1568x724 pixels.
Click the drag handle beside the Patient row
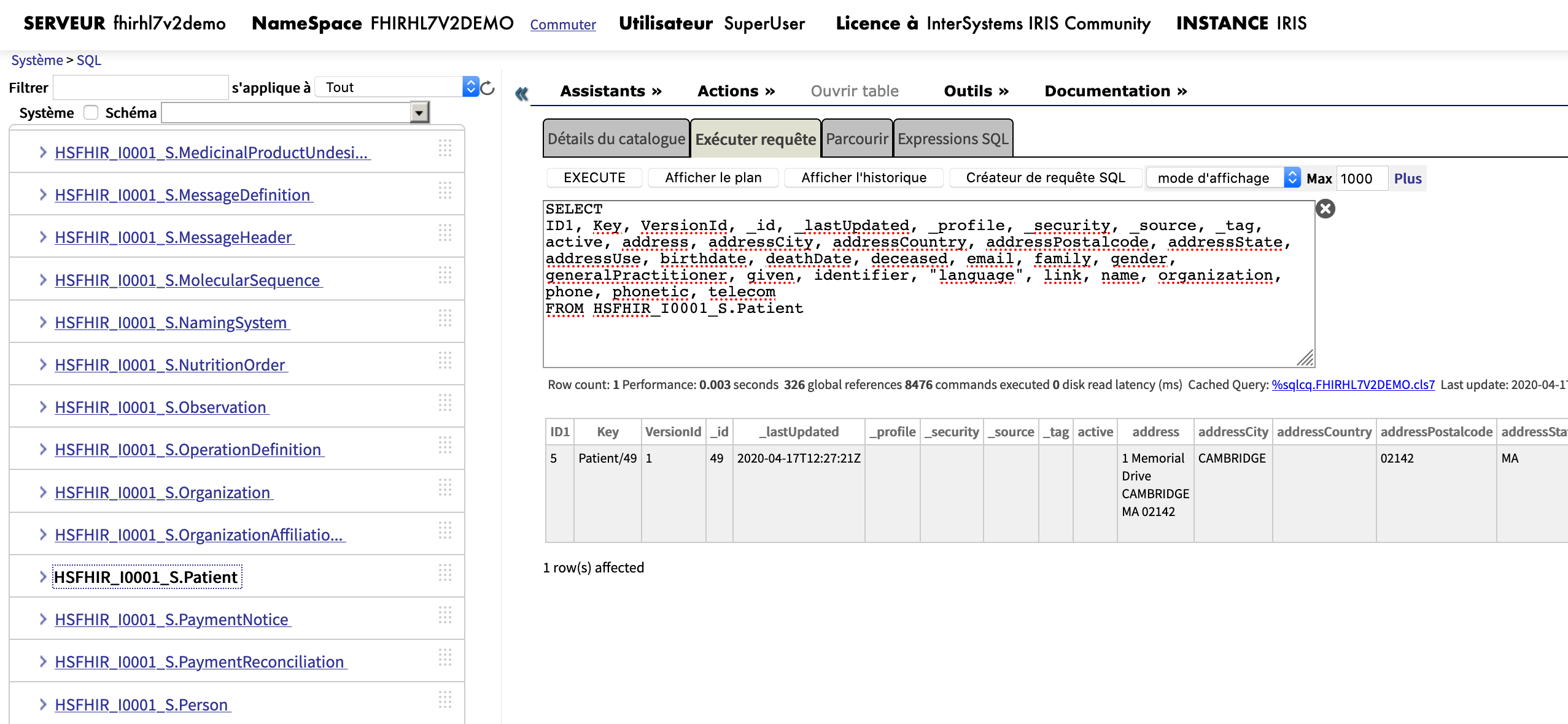[445, 573]
